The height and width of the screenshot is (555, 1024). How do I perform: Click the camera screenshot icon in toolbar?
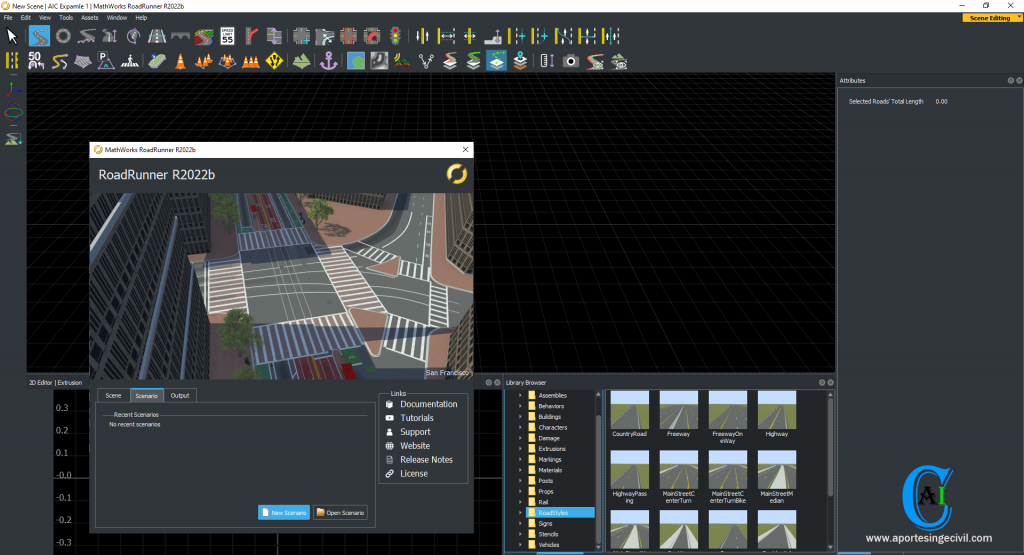(x=570, y=61)
